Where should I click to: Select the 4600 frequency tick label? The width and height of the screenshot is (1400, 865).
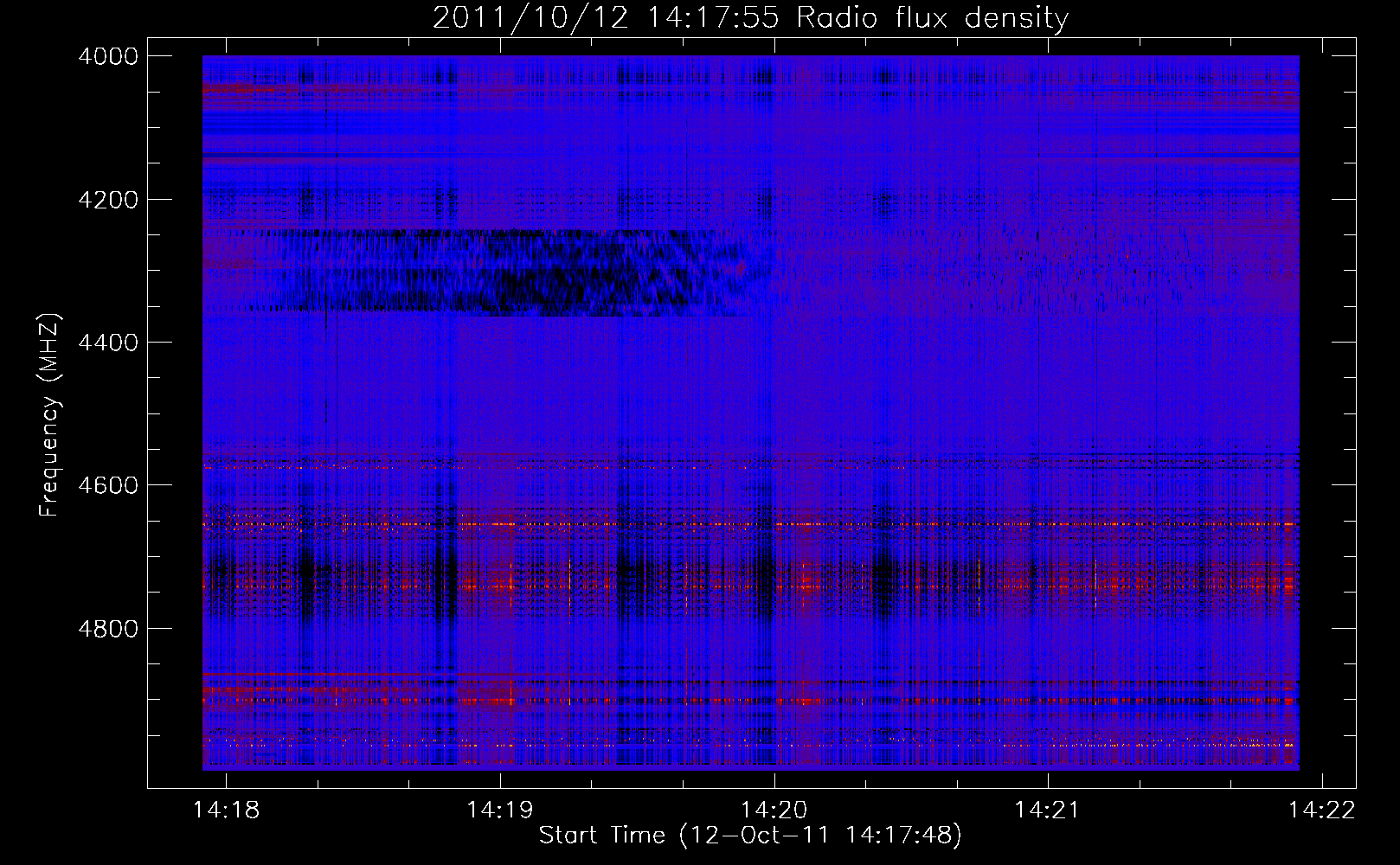[x=107, y=485]
